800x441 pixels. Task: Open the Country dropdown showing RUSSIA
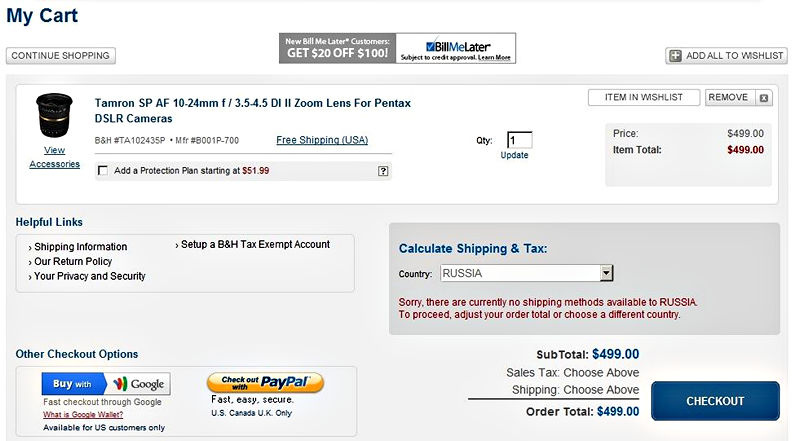[x=526, y=273]
